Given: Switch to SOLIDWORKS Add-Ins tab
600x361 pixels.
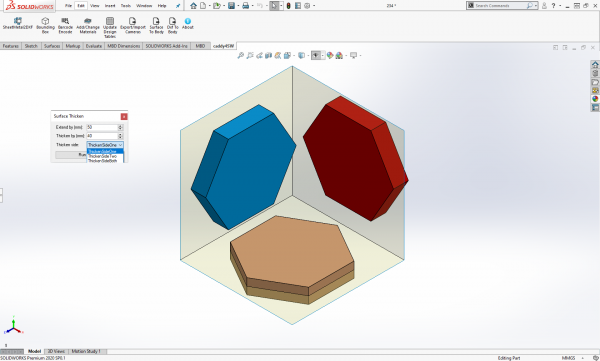Looking at the screenshot, I should (x=166, y=46).
